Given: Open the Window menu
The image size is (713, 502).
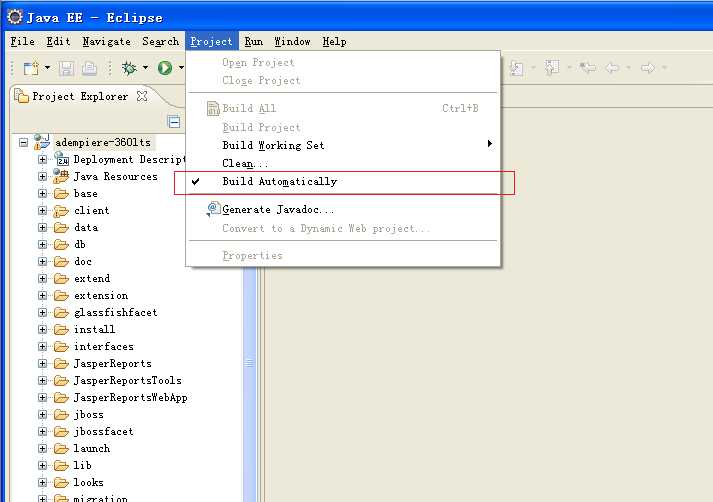Looking at the screenshot, I should [292, 41].
